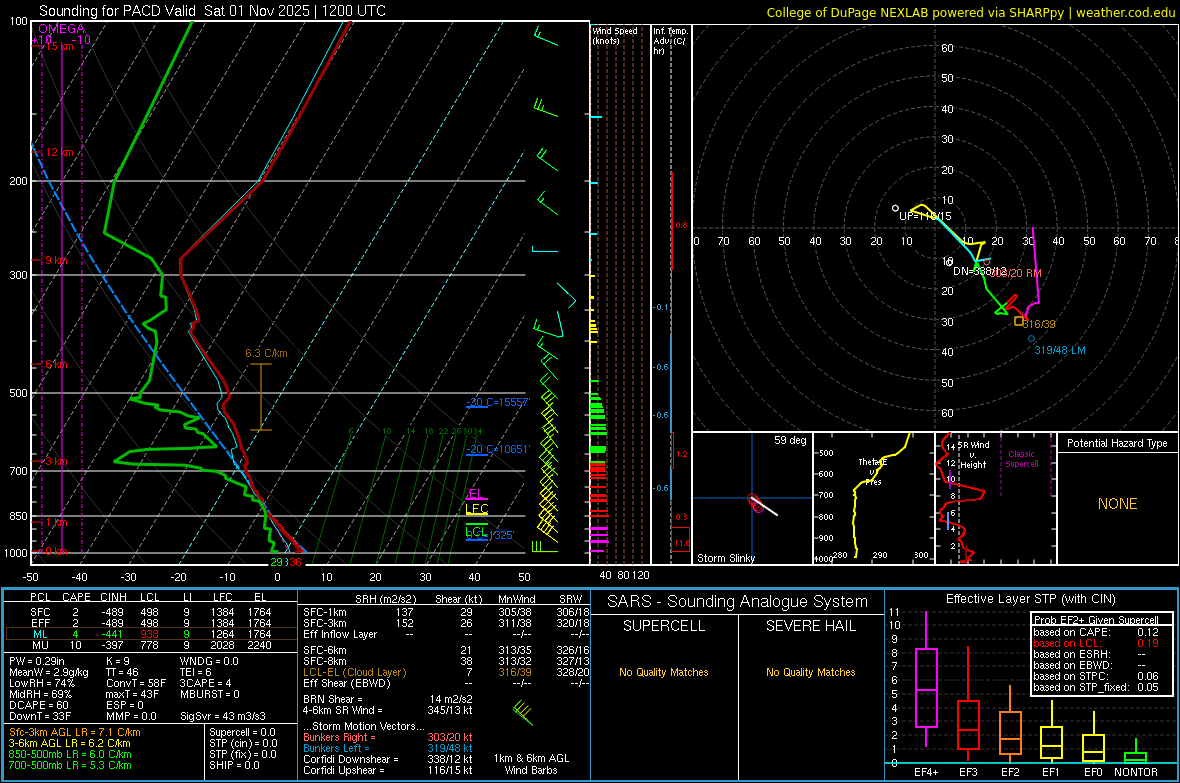Click the blue circle marker near 319/48 LM
This screenshot has height=783, width=1180.
1032,339
